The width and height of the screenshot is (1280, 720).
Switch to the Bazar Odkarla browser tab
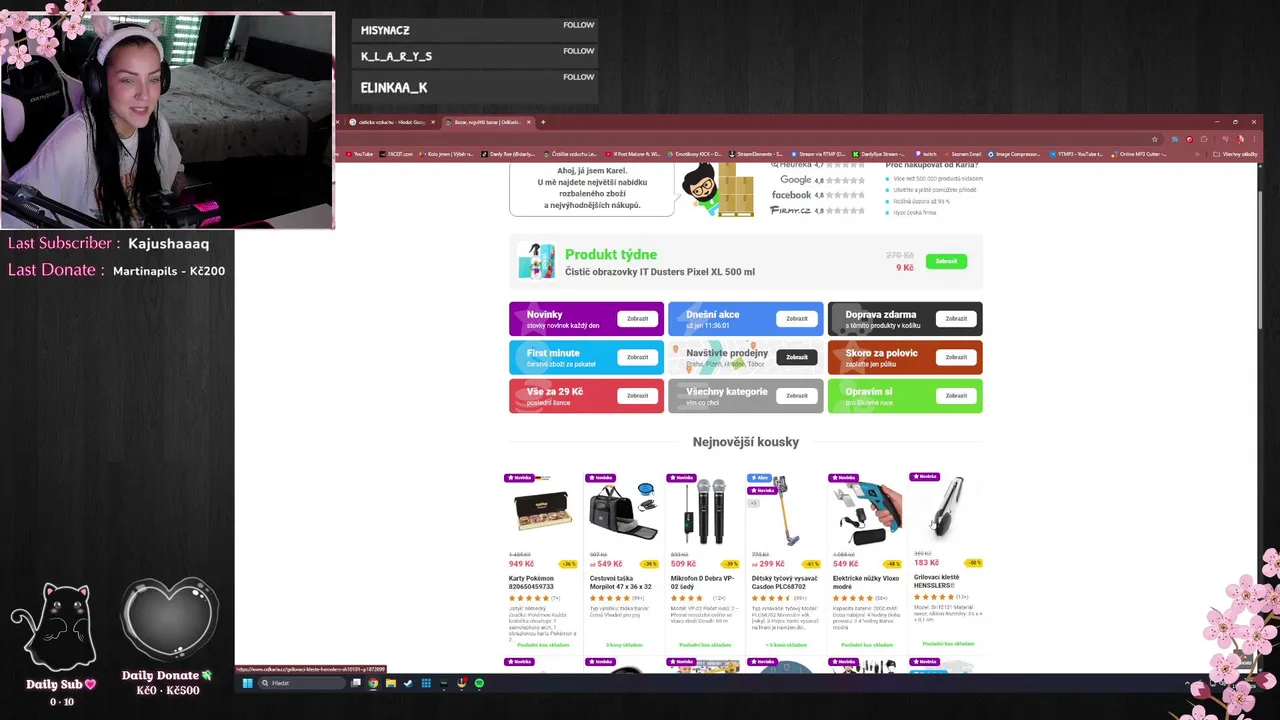point(487,122)
